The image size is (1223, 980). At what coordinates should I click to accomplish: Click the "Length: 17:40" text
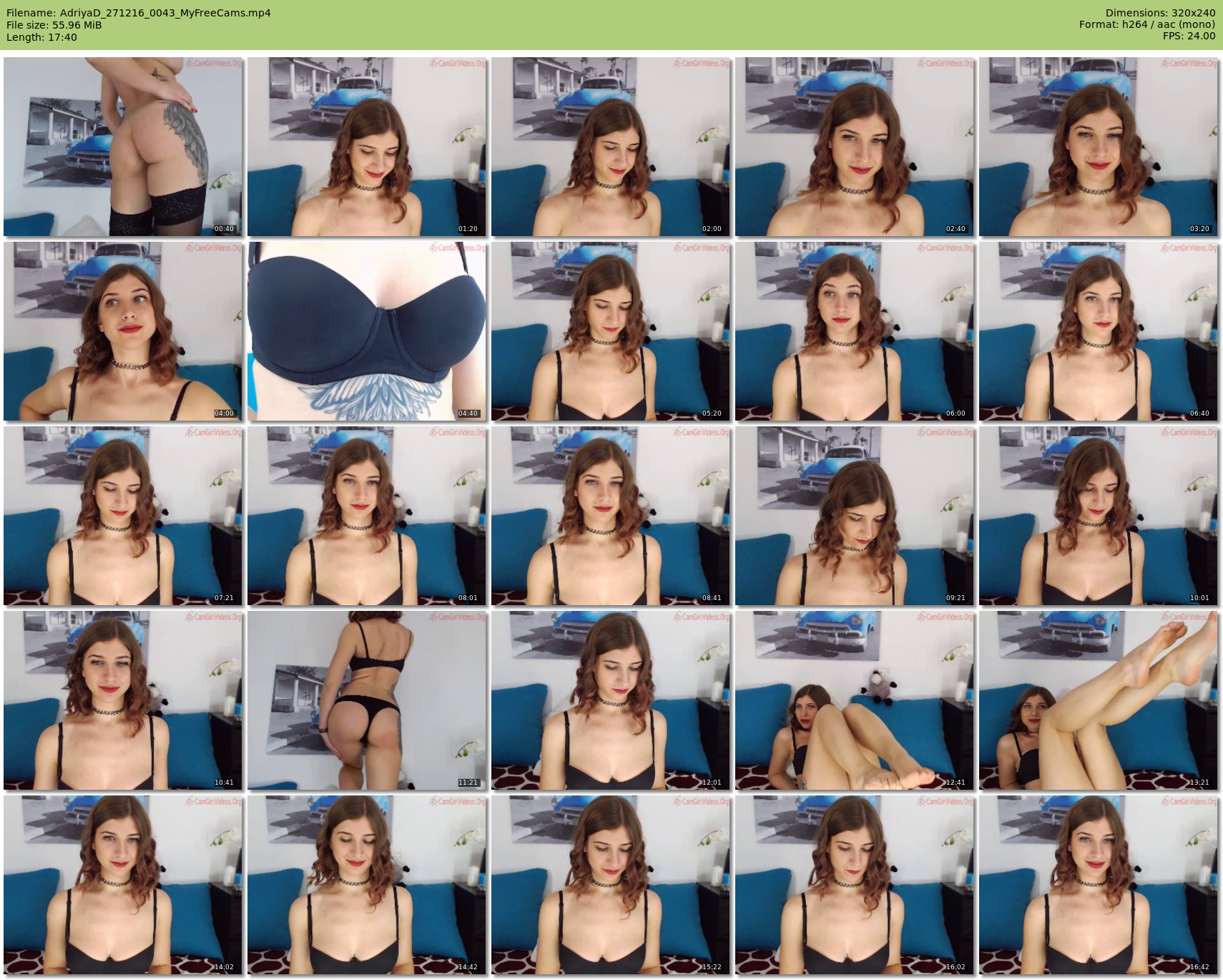click(x=41, y=37)
